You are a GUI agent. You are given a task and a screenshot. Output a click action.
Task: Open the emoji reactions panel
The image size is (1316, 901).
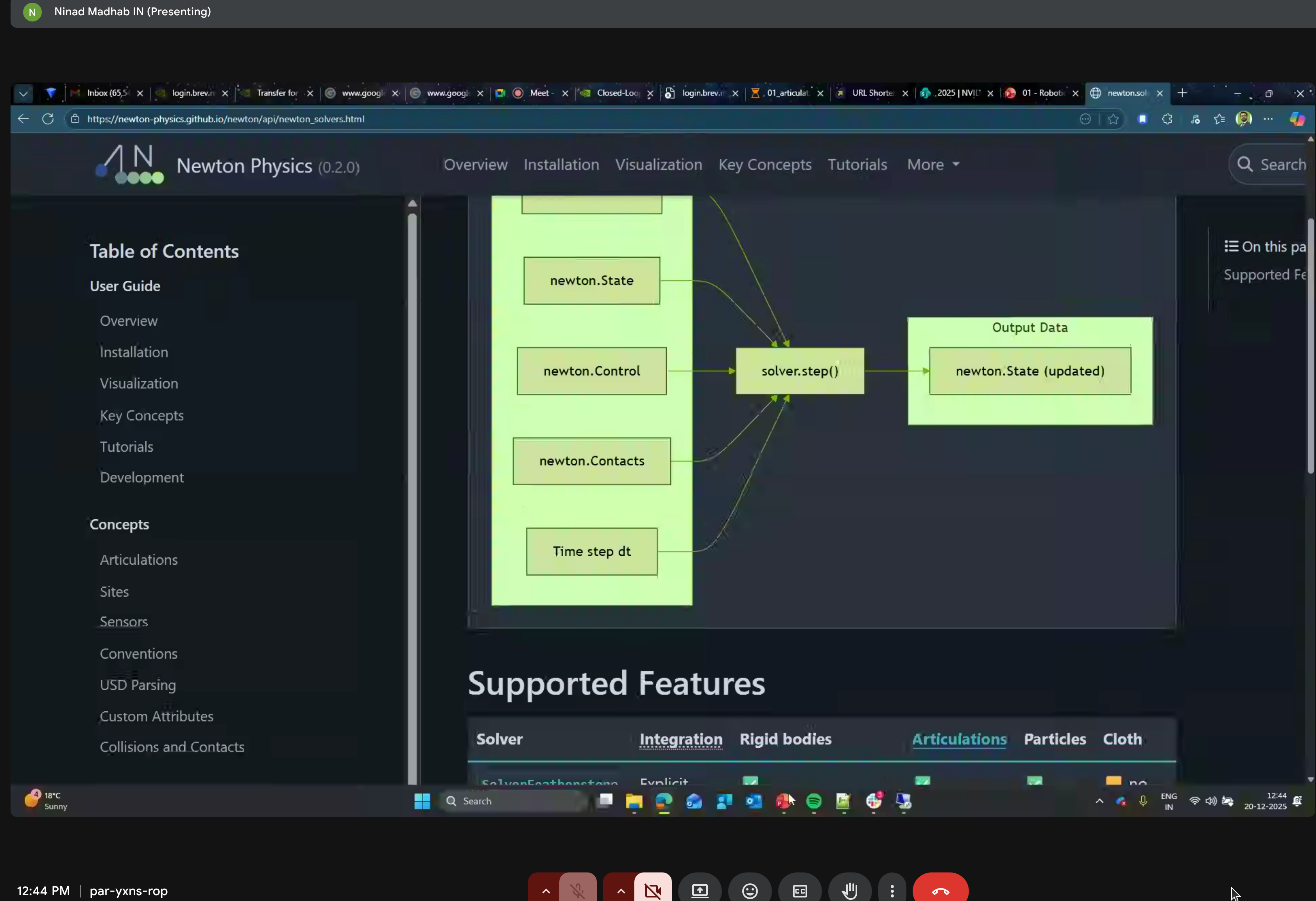coord(750,890)
